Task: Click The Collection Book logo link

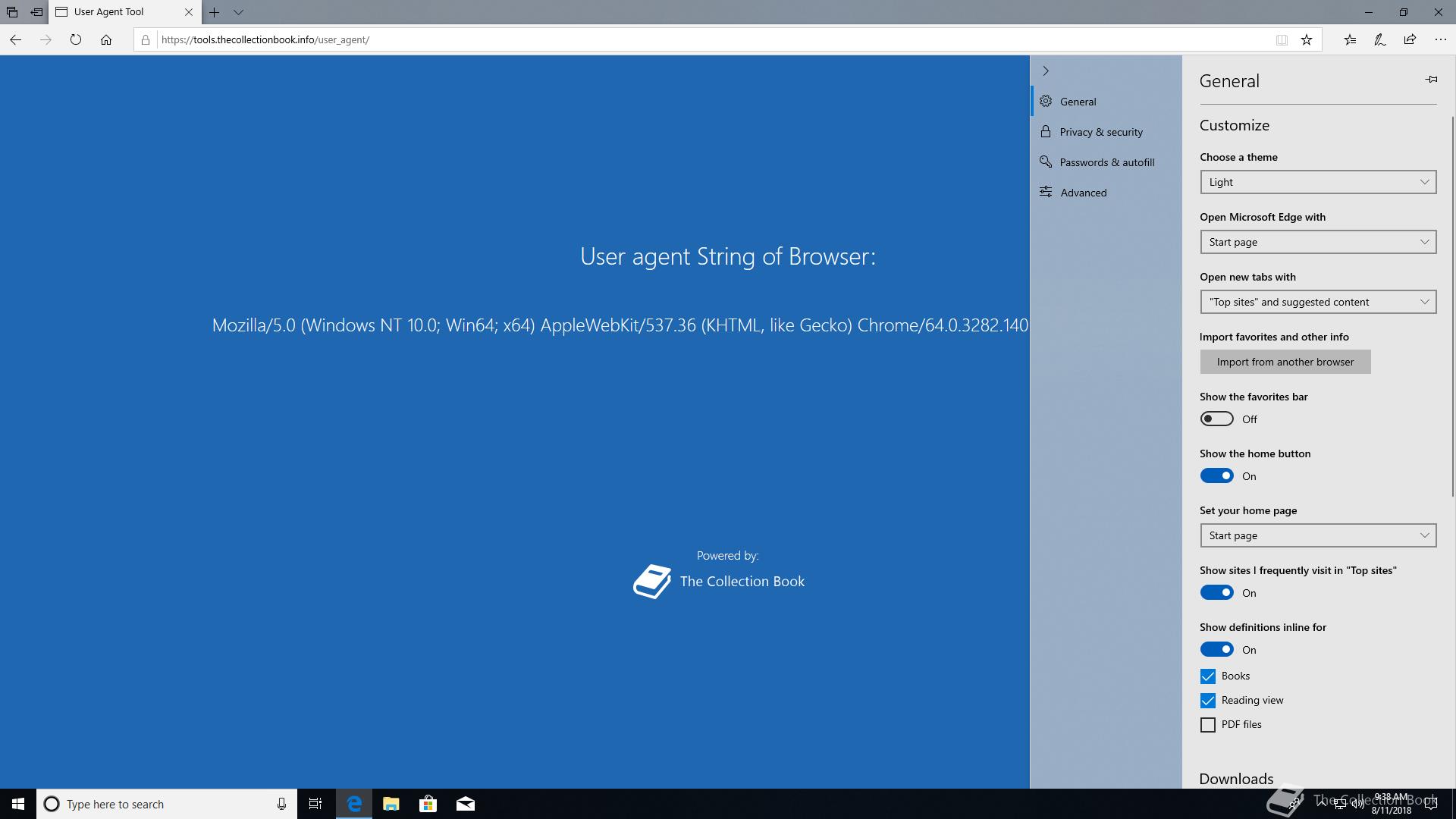Action: pyautogui.click(x=719, y=582)
